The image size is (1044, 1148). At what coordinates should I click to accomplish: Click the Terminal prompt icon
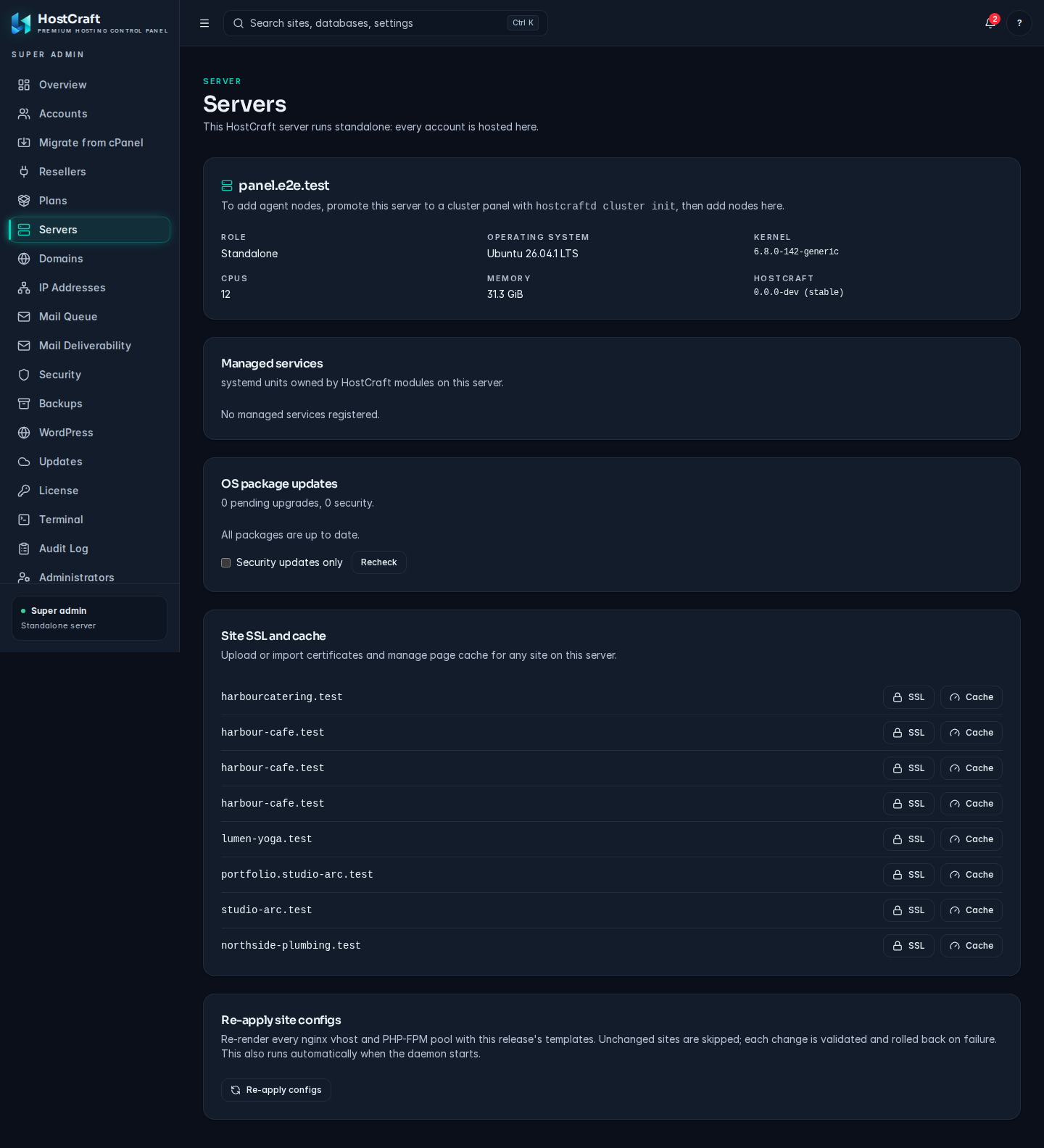click(x=24, y=520)
